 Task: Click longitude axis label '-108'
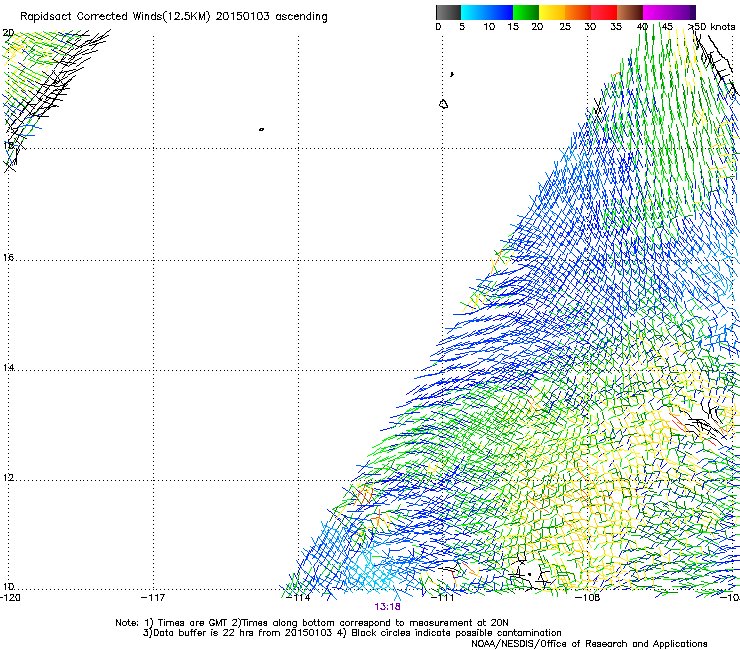588,598
